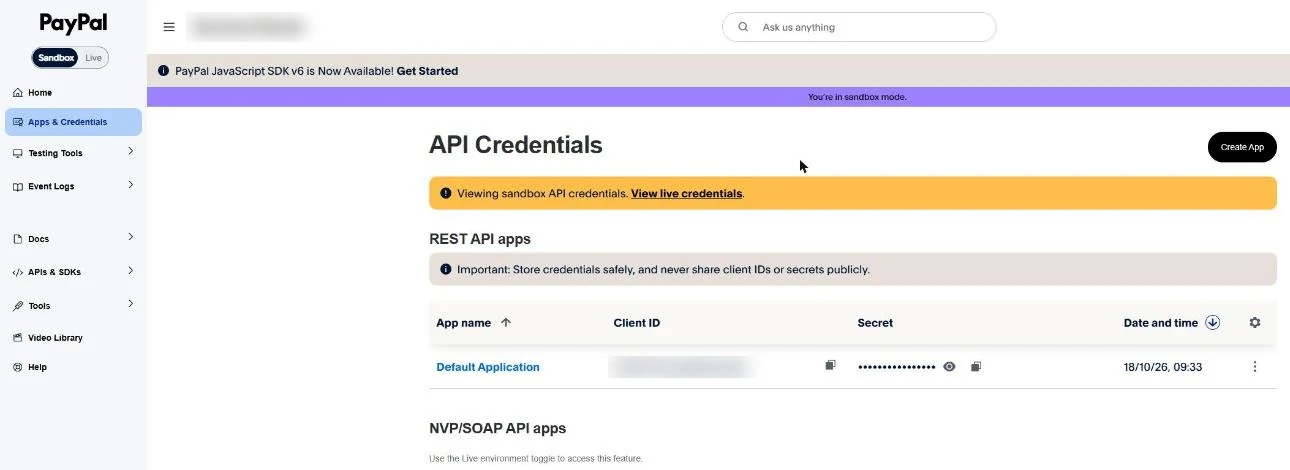Click the NVP/SOAP API apps heading

(497, 428)
